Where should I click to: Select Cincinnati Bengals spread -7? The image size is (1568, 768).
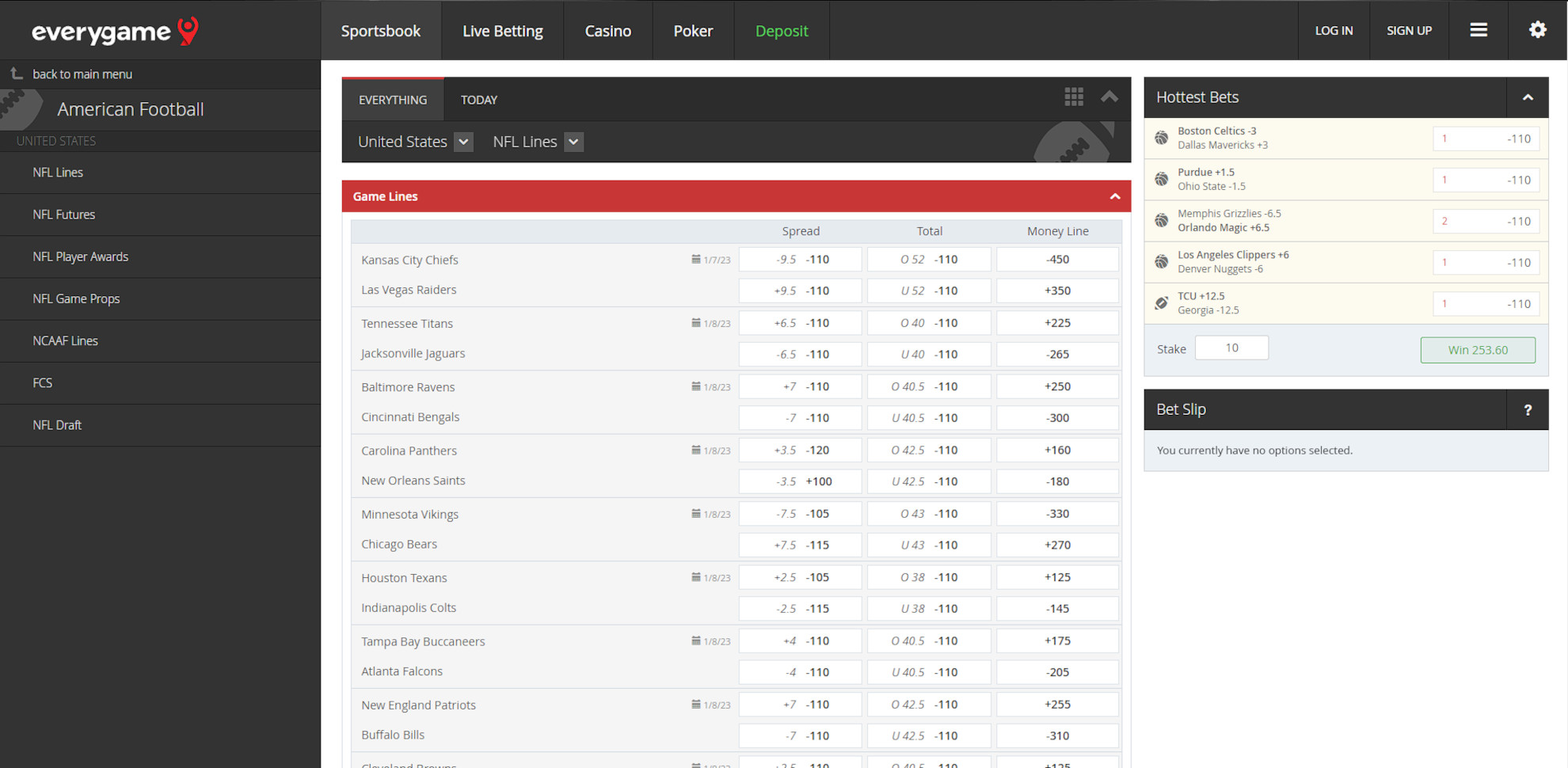click(800, 417)
